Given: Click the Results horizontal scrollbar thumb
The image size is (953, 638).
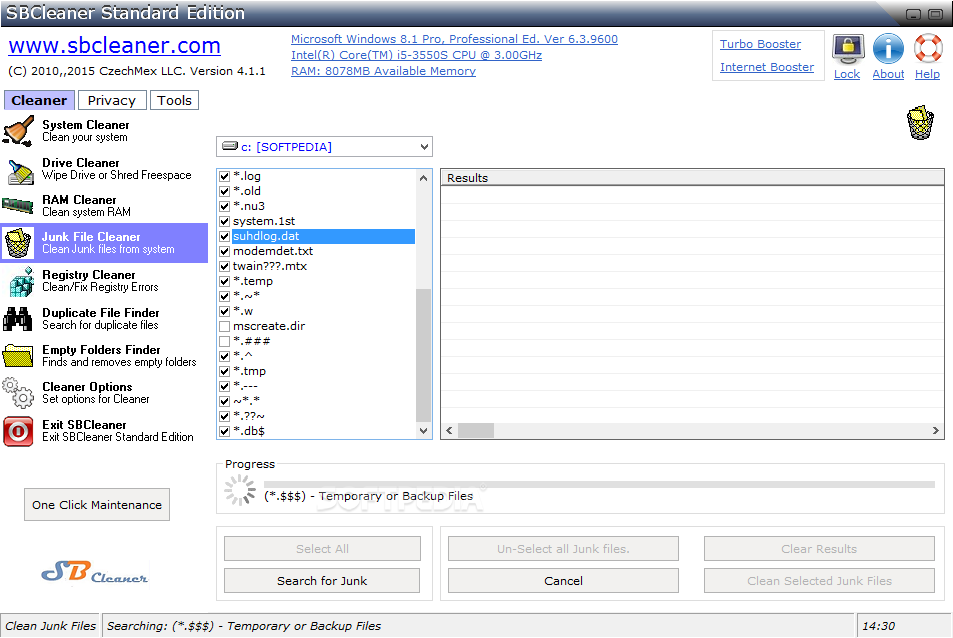Looking at the screenshot, I should click(x=476, y=431).
